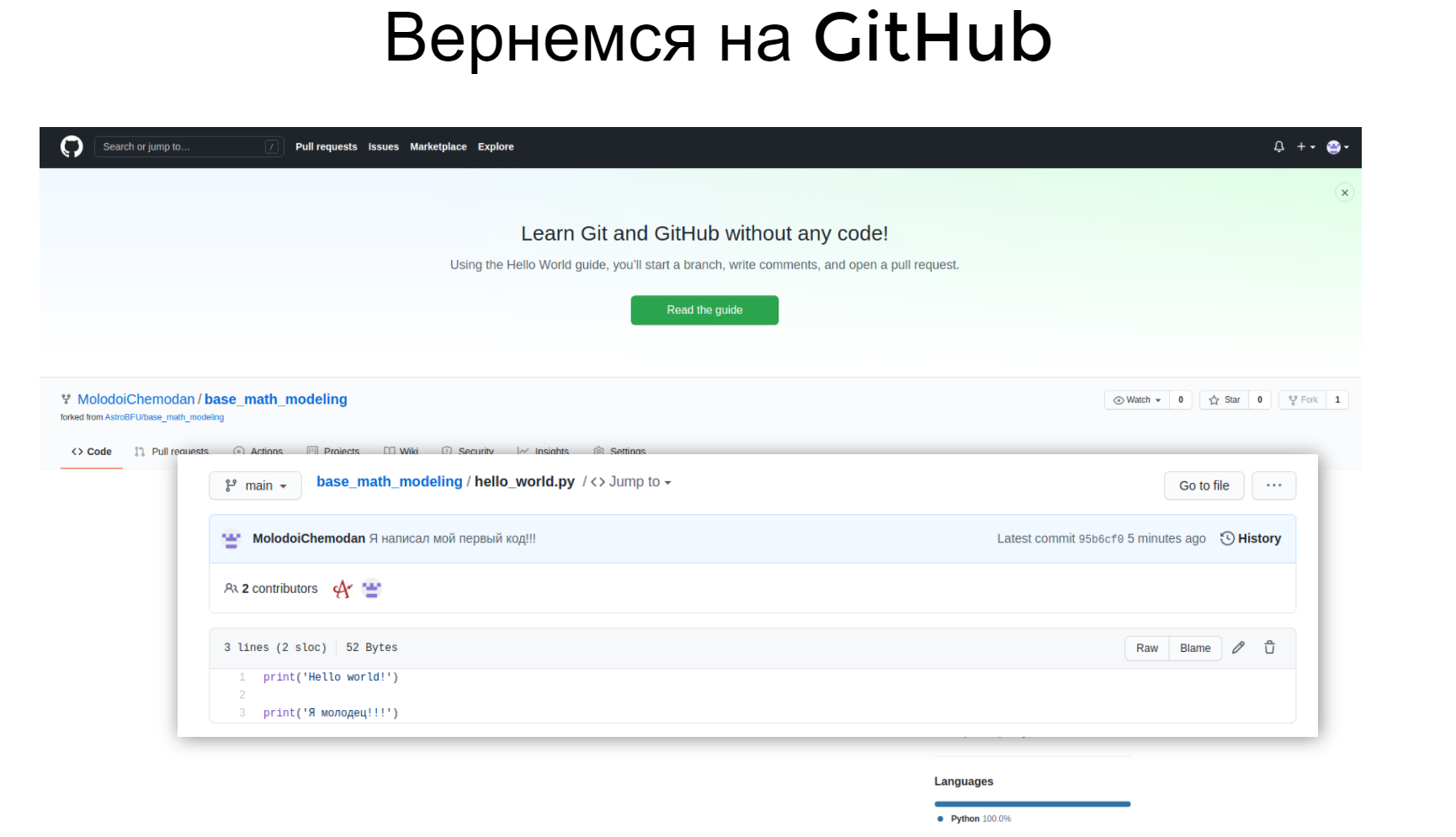Expand the user avatar menu
Viewport: 1456px width, 837px height.
click(x=1337, y=147)
